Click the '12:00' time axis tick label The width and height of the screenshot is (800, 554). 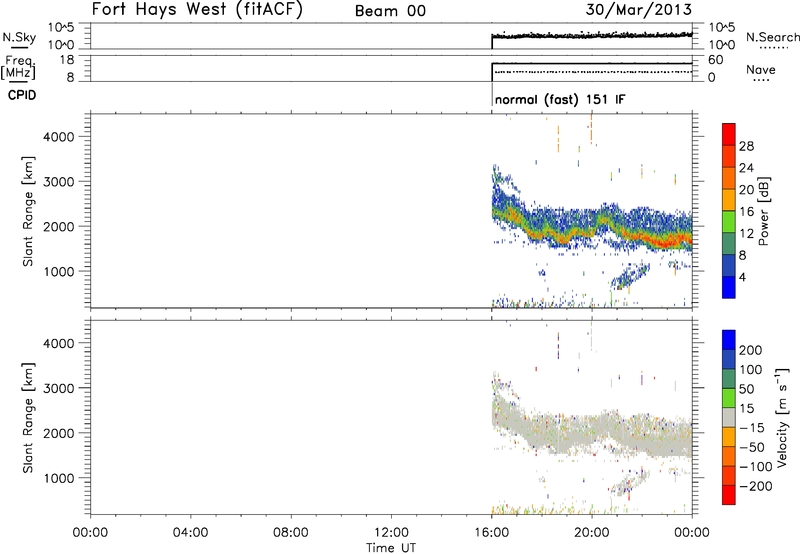[391, 533]
